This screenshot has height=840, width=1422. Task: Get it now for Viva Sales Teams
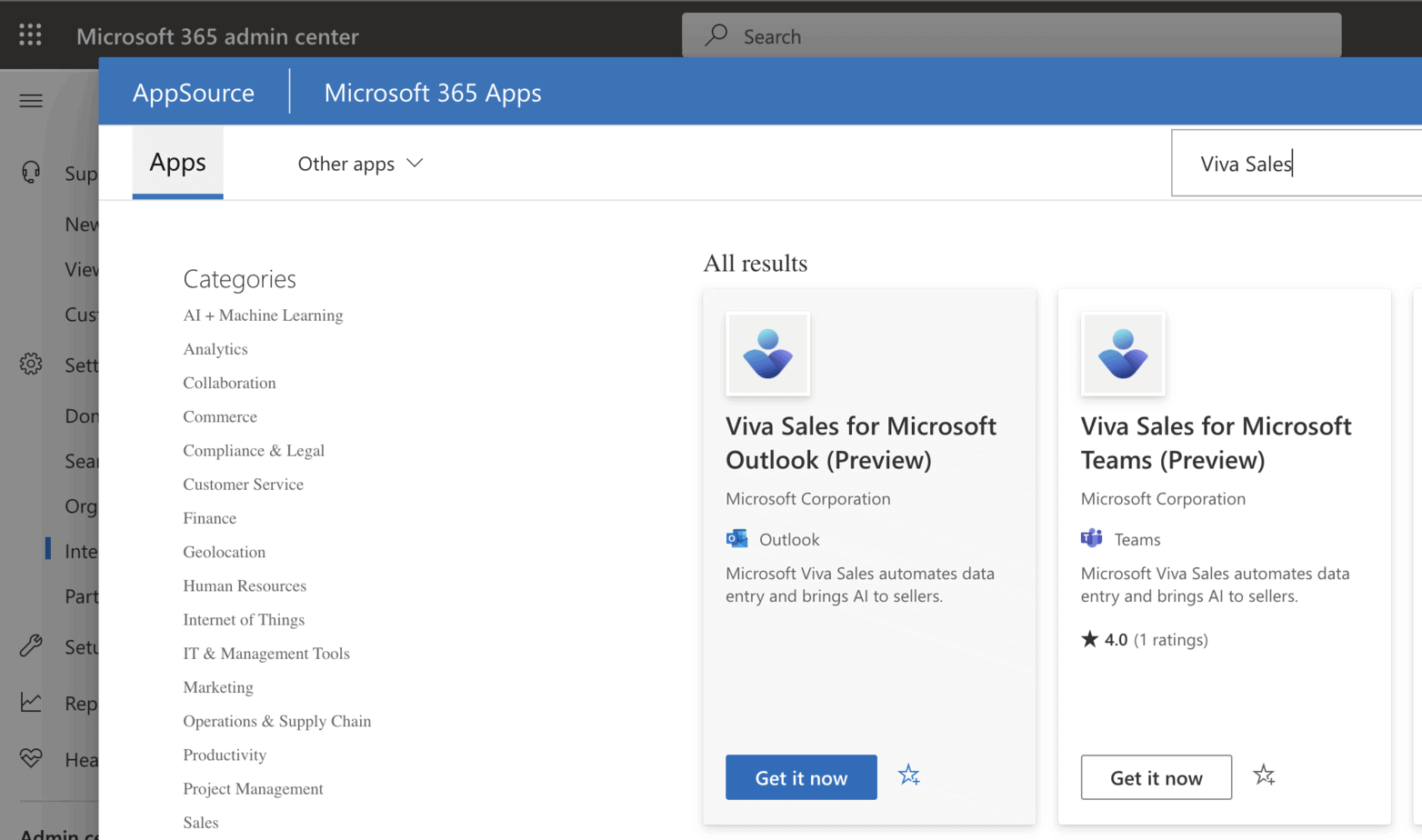pos(1157,777)
